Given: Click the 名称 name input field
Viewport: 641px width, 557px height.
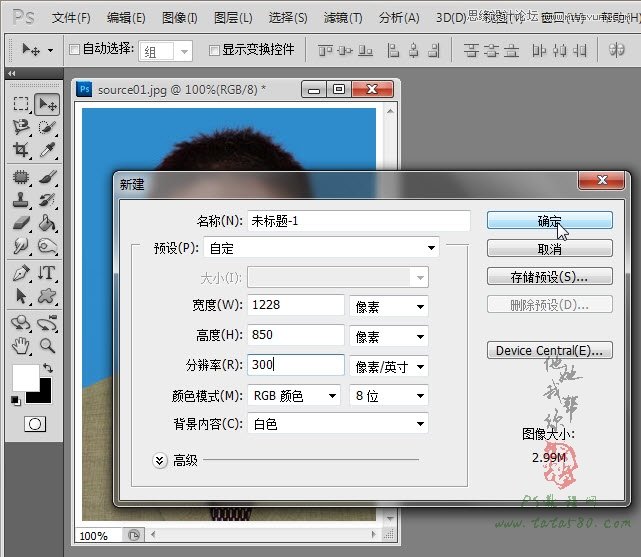Looking at the screenshot, I should click(359, 221).
